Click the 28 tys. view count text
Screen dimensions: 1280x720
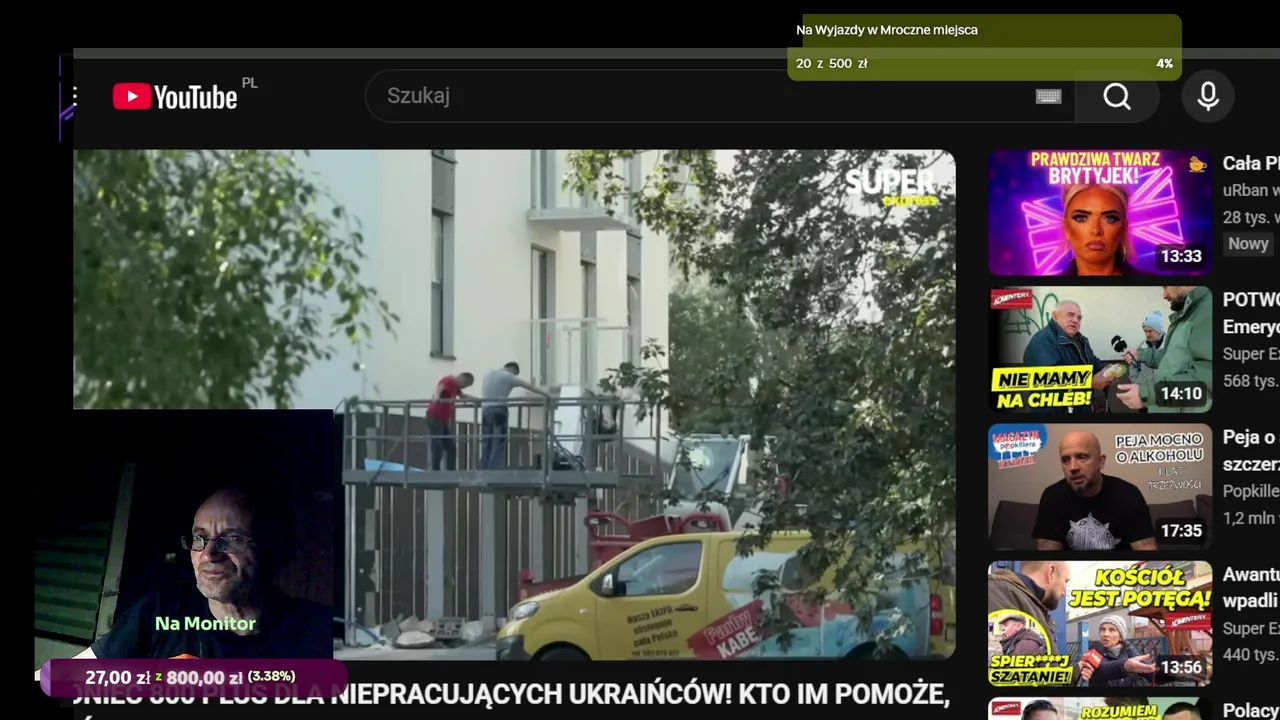point(1251,217)
